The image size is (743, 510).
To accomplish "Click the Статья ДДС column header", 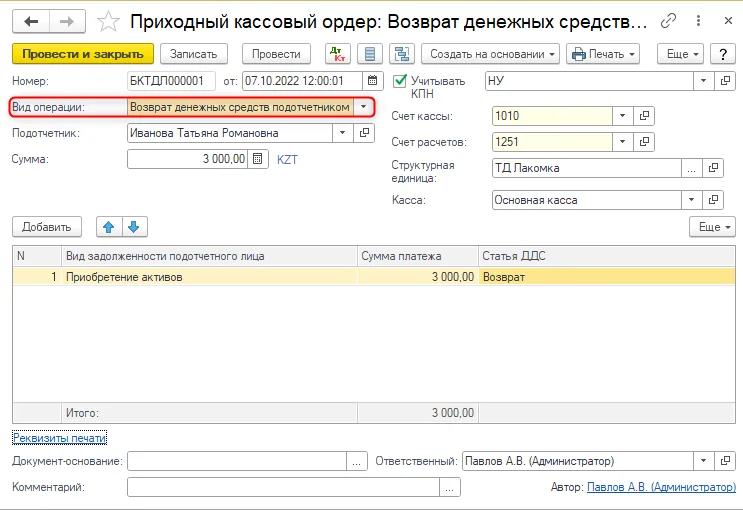I will [x=607, y=256].
